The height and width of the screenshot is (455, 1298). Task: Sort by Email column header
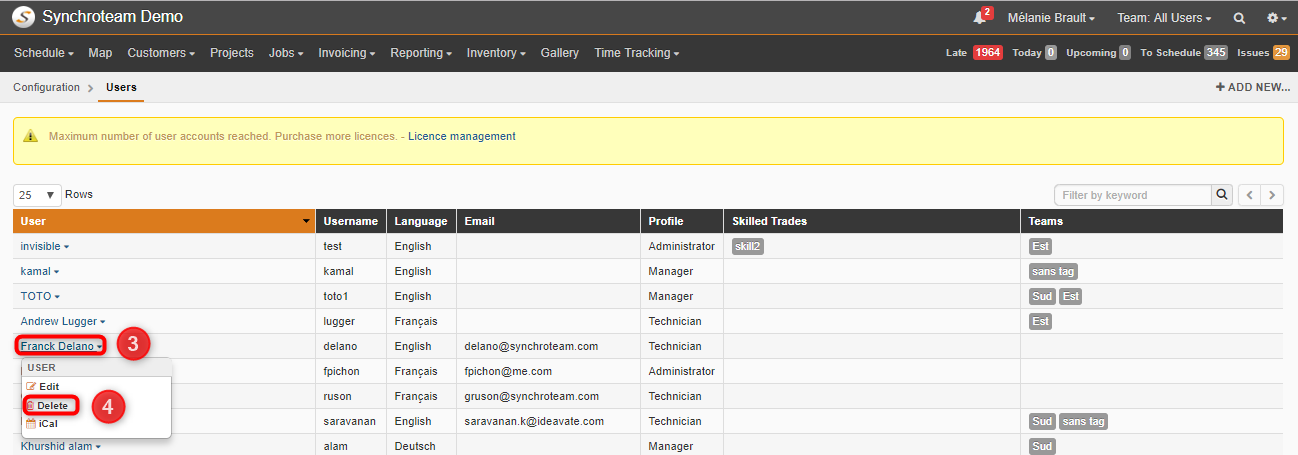point(549,221)
